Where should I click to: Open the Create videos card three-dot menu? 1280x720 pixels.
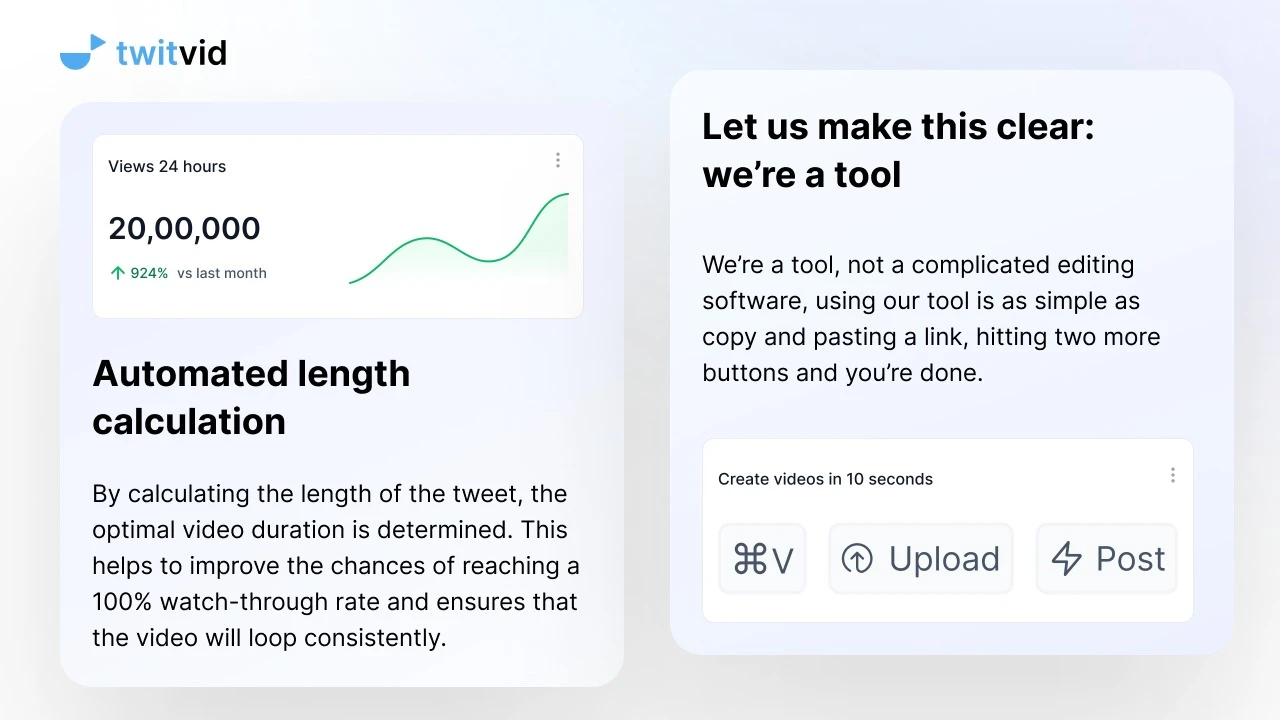coord(1172,475)
